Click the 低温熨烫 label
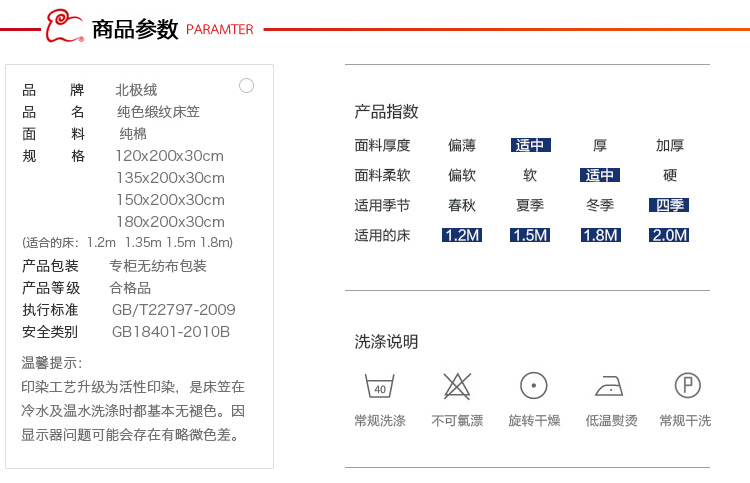Screen dimensions: 750x483 click(x=611, y=420)
